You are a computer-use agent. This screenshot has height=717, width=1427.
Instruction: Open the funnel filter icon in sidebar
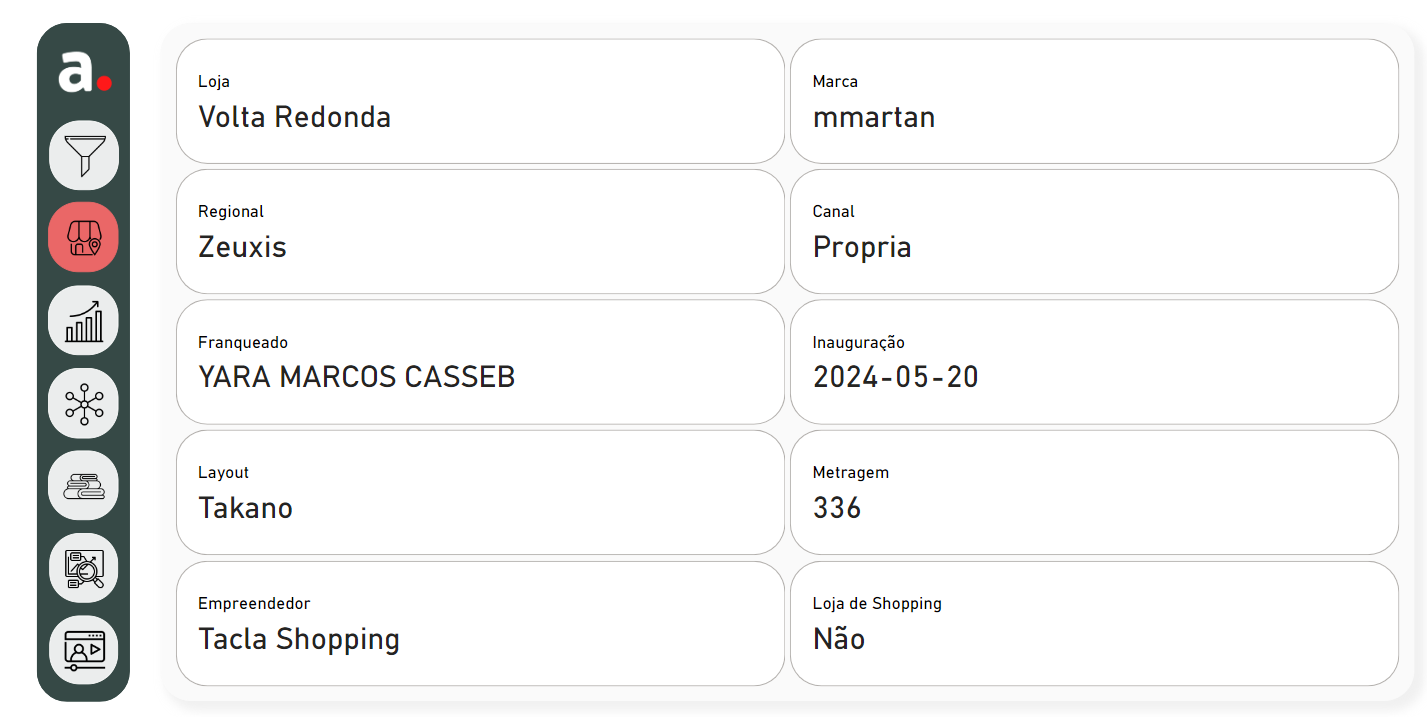(x=84, y=155)
